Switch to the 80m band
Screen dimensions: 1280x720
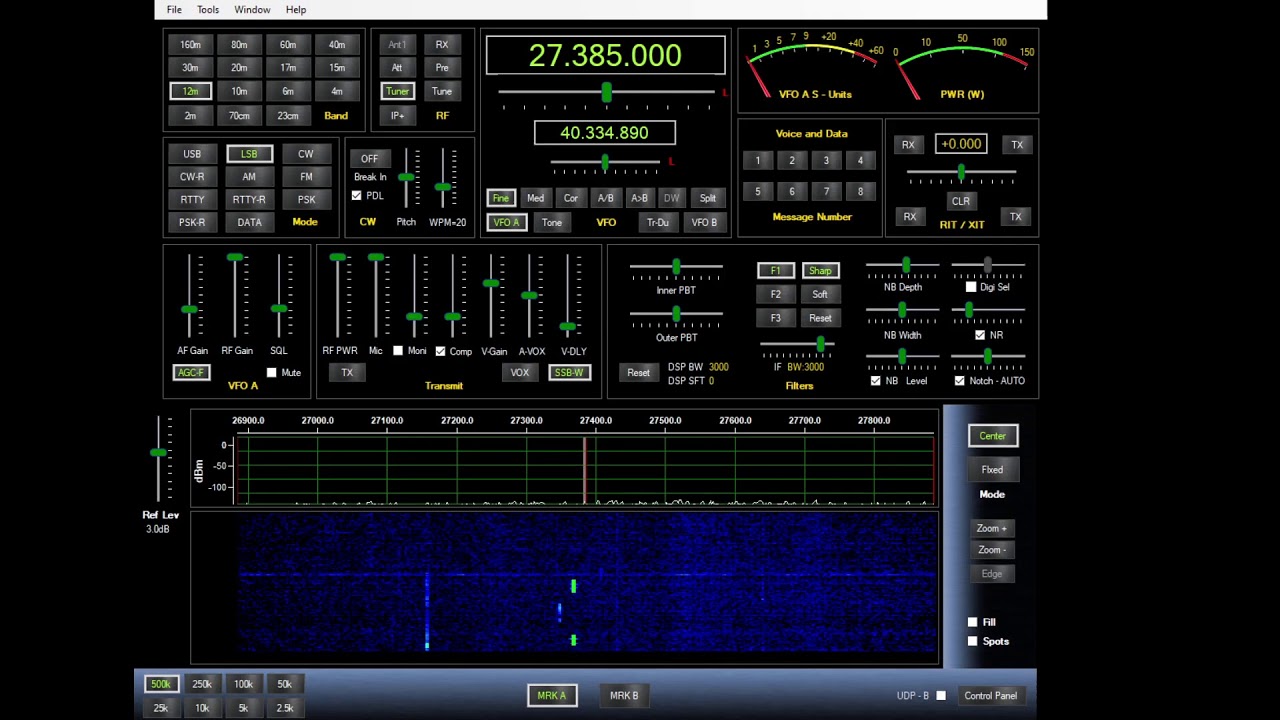point(239,45)
